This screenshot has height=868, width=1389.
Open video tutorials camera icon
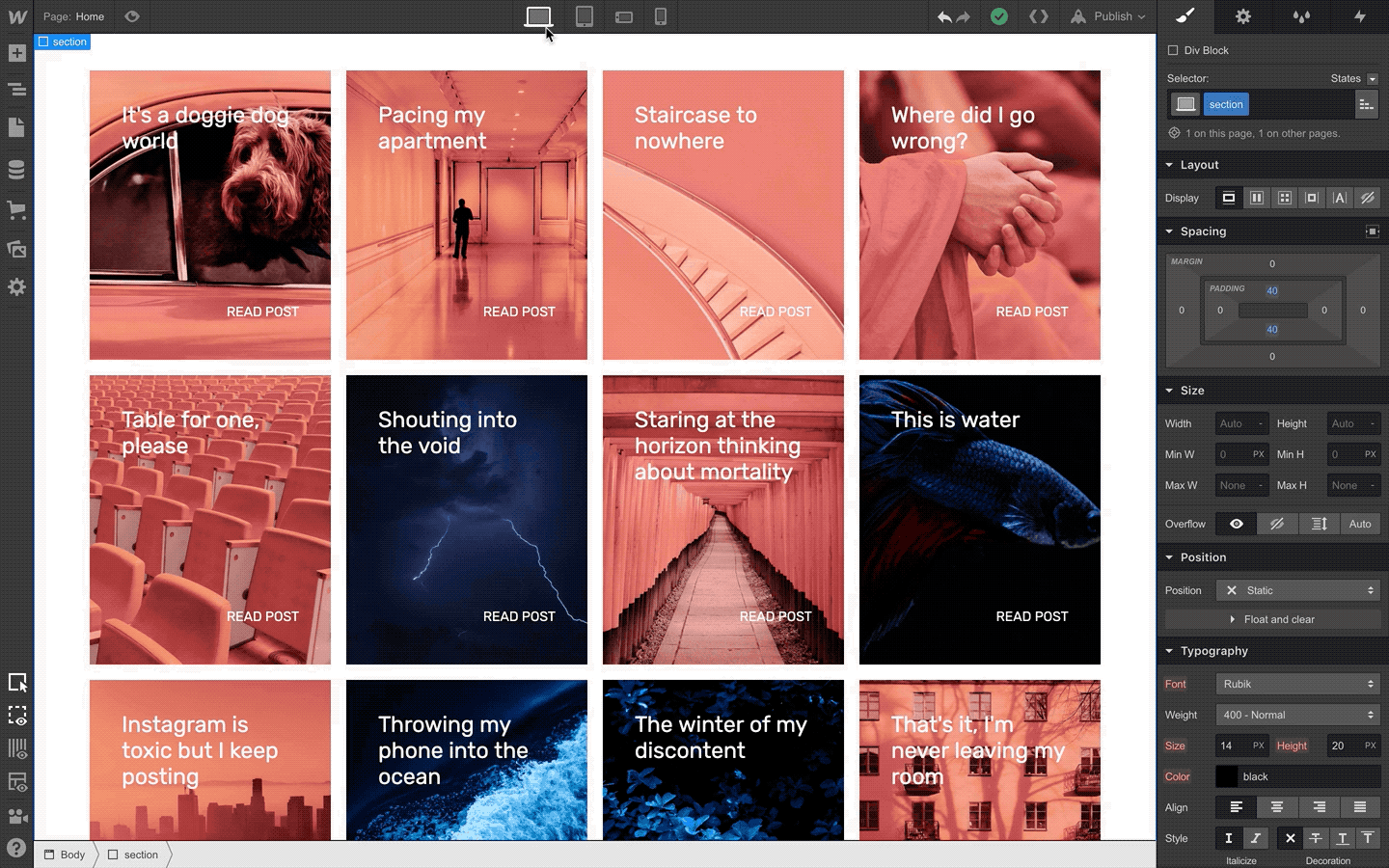coord(16,816)
